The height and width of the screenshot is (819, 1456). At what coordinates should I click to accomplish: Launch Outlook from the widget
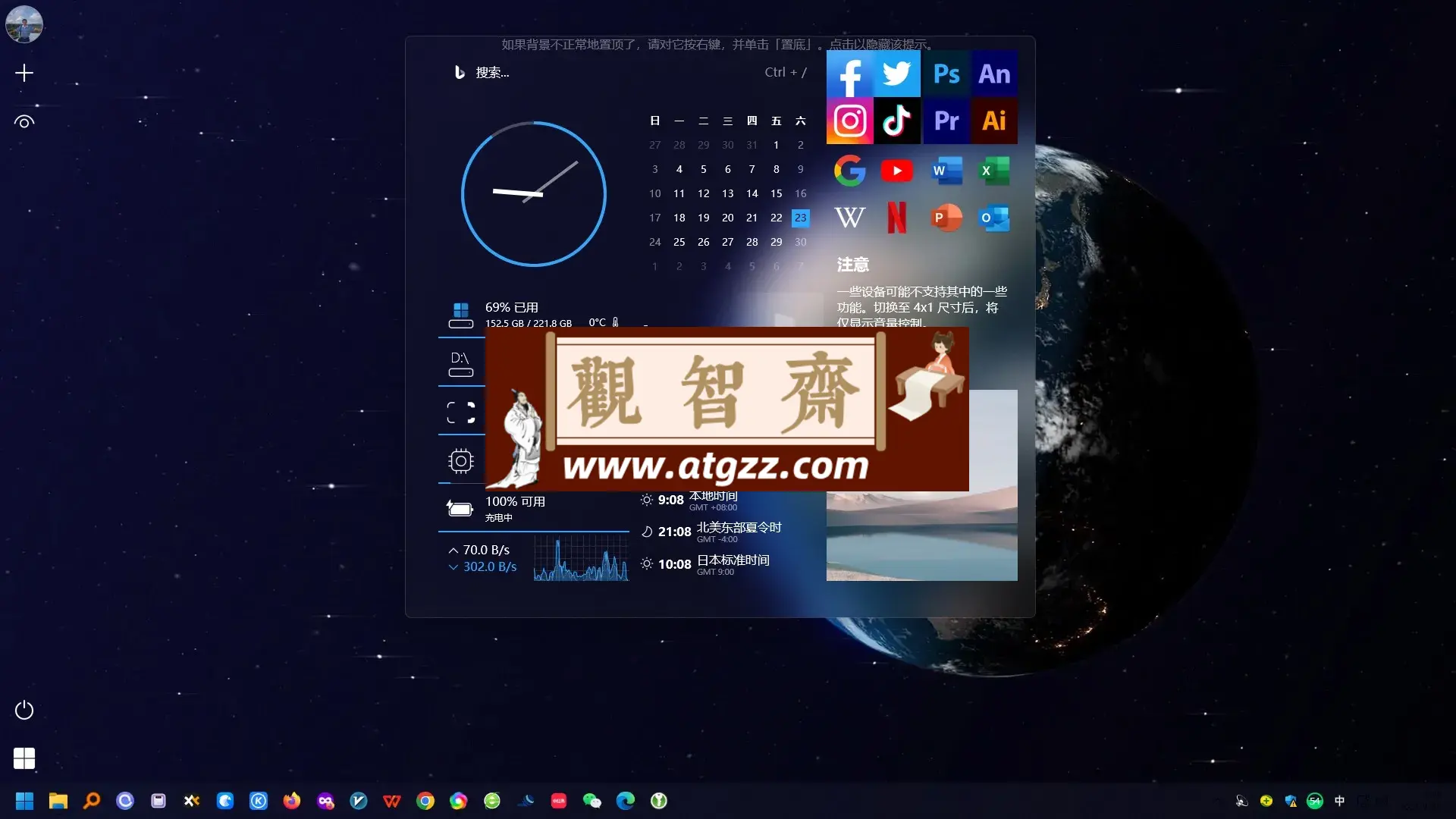coord(994,218)
